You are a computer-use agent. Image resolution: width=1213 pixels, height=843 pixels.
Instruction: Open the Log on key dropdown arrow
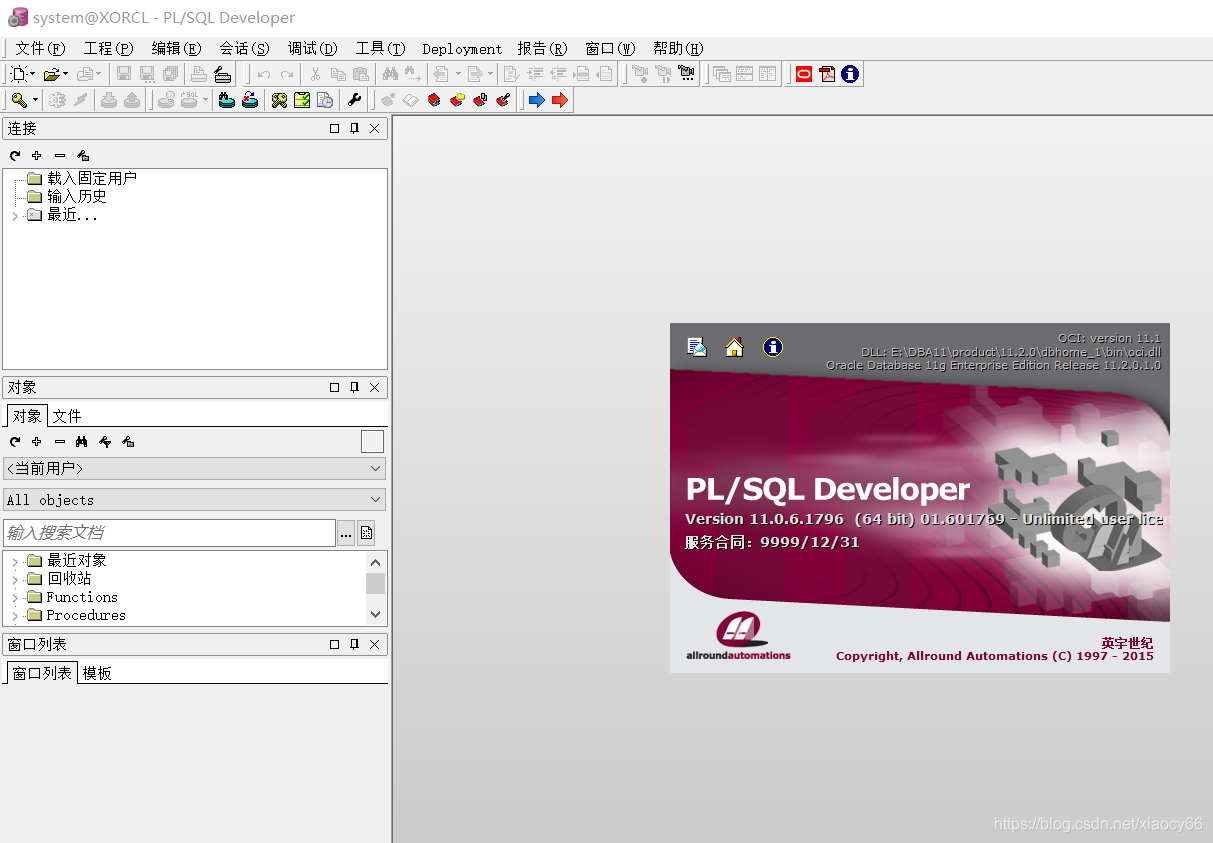click(x=35, y=100)
